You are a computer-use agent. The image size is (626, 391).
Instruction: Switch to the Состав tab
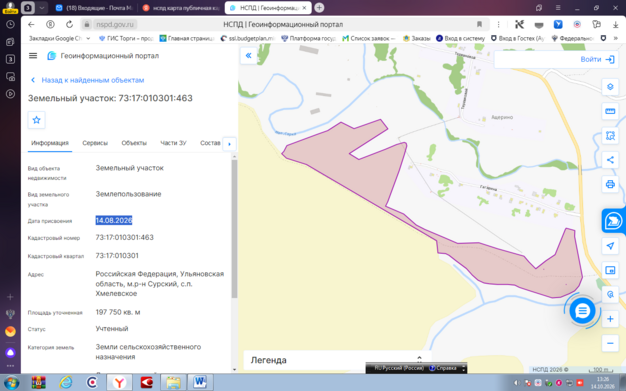click(210, 143)
